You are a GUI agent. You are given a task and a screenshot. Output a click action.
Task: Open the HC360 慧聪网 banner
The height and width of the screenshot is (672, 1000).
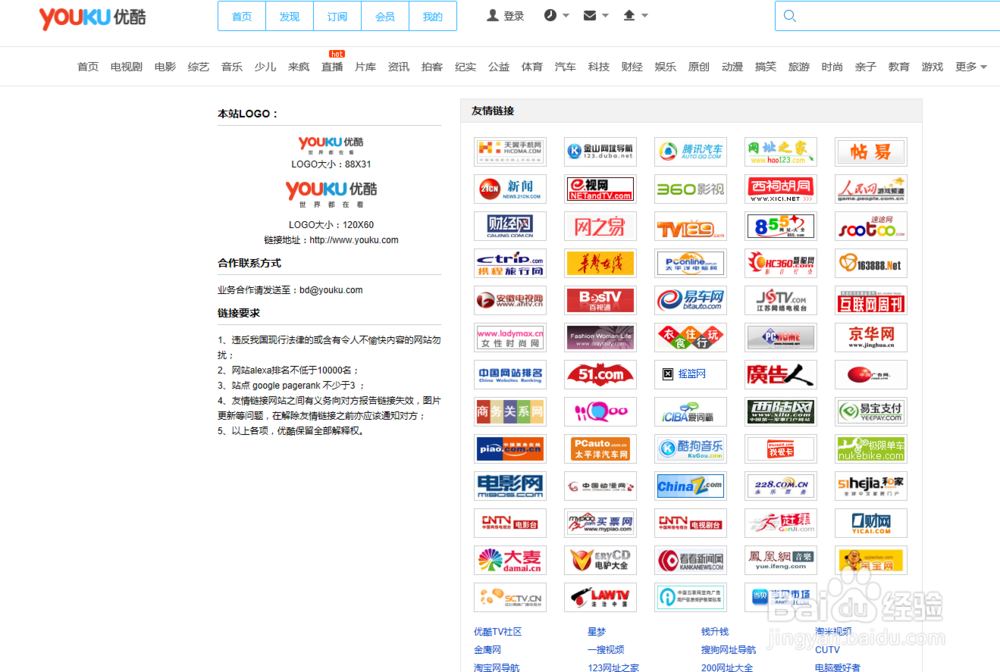point(781,263)
